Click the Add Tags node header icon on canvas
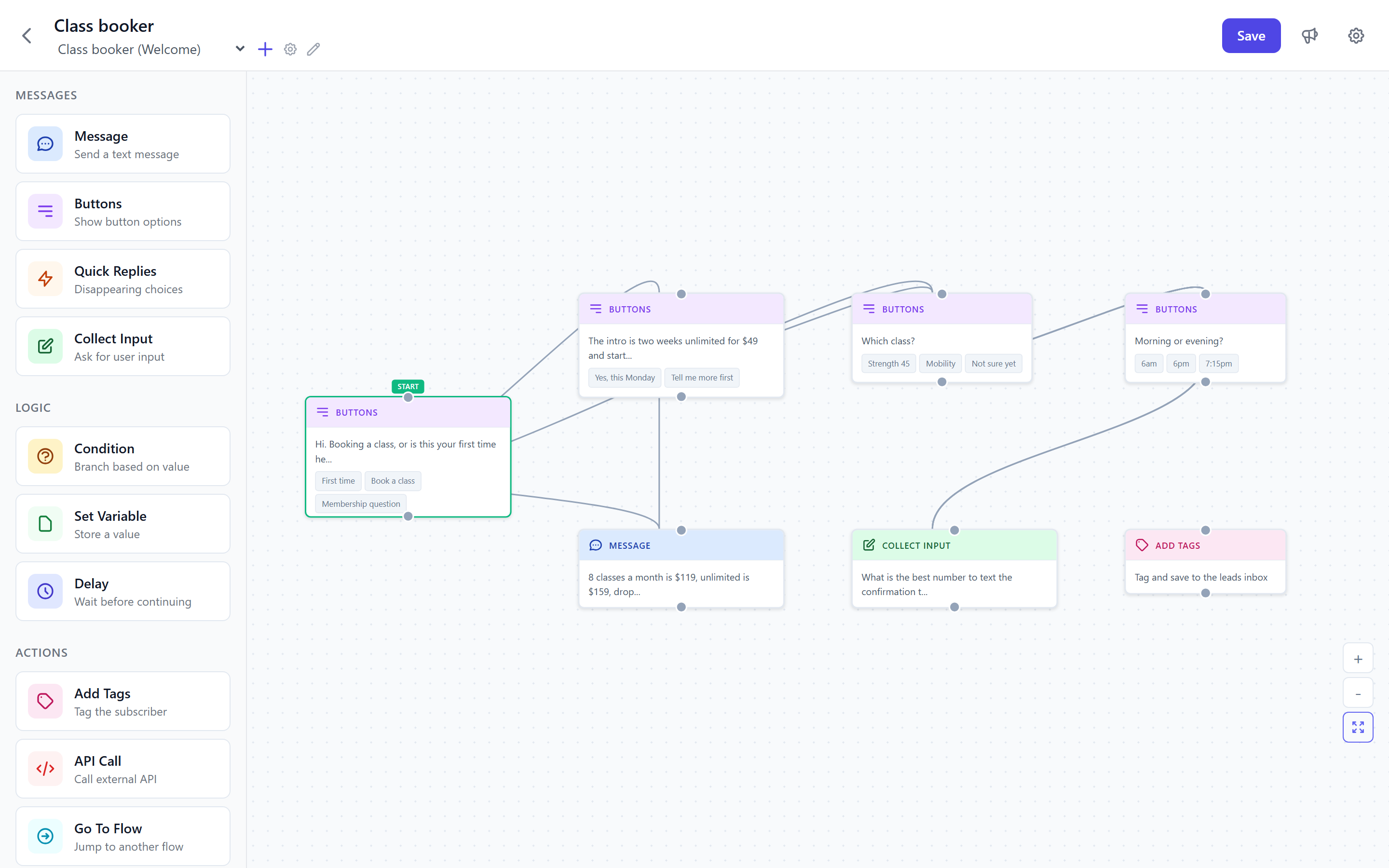The height and width of the screenshot is (868, 1389). pyautogui.click(x=1142, y=545)
